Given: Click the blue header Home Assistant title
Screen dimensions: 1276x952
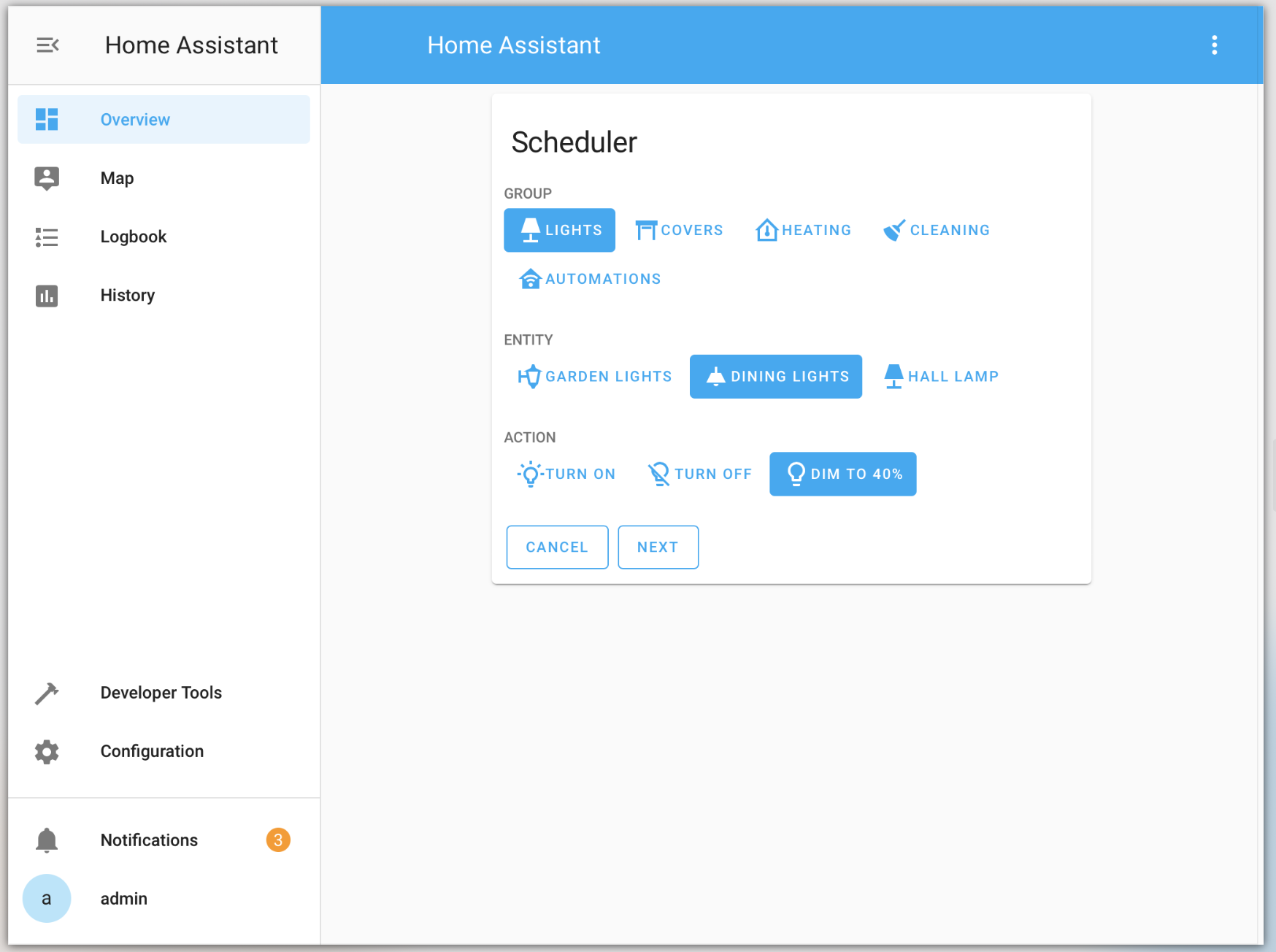Looking at the screenshot, I should click(x=514, y=45).
